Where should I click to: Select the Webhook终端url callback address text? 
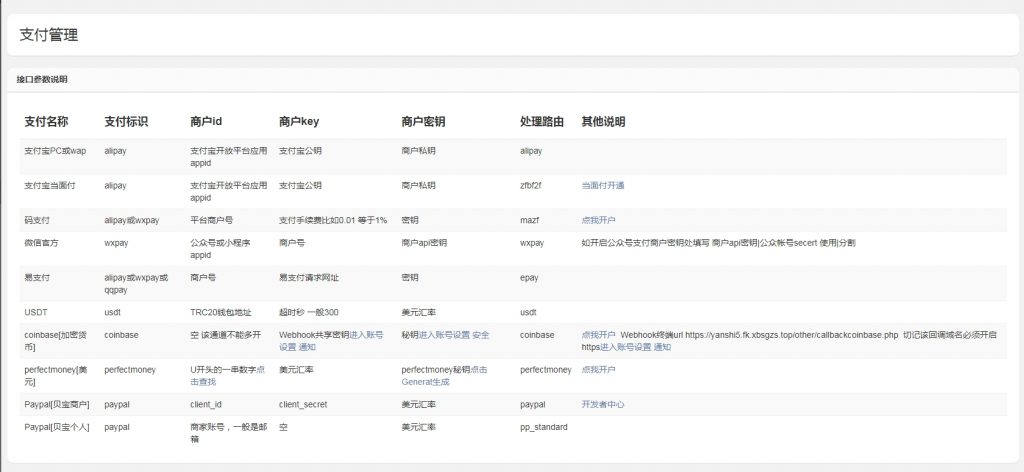tap(759, 335)
